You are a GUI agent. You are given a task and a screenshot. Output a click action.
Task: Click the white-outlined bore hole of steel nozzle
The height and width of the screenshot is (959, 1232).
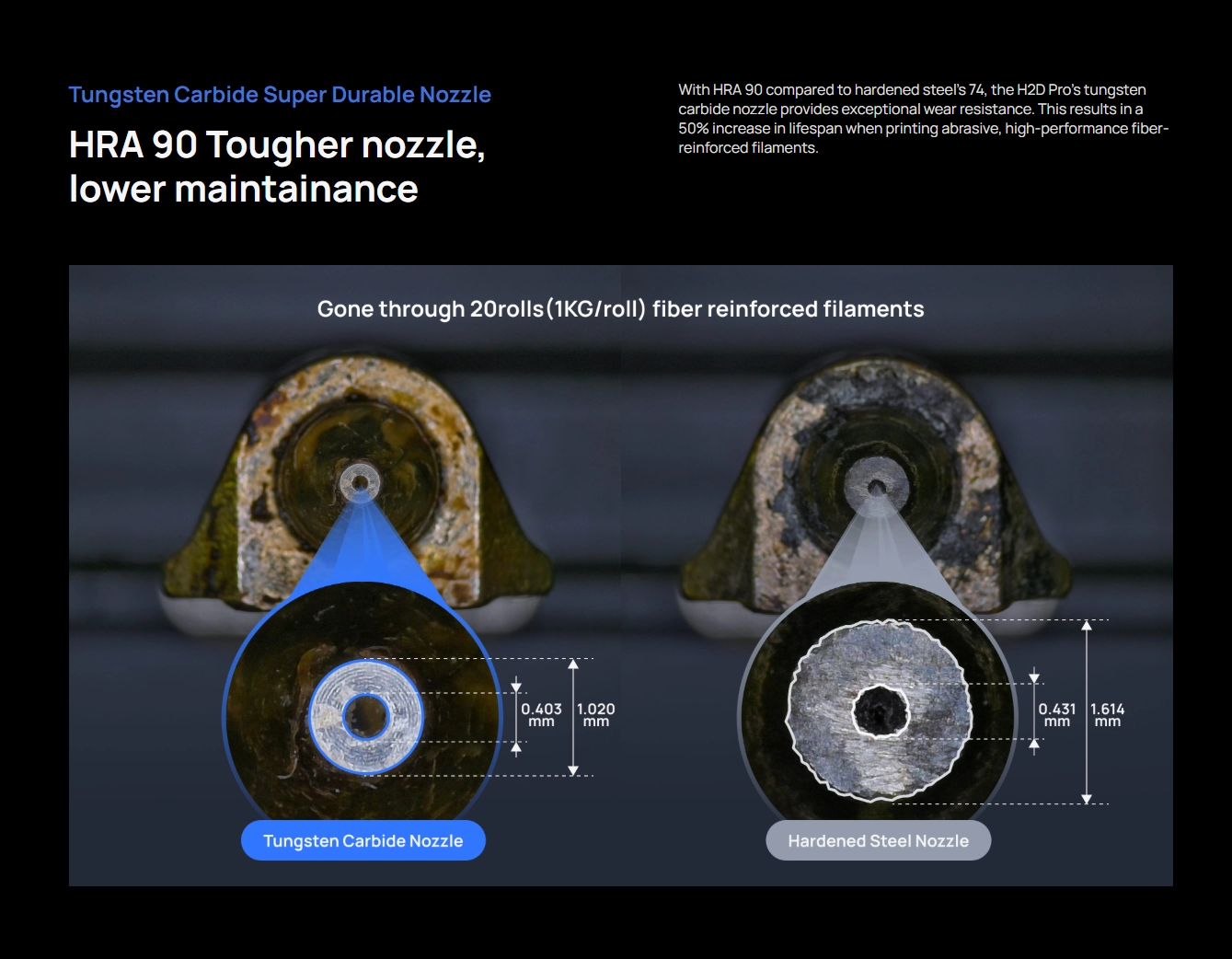[x=881, y=711]
